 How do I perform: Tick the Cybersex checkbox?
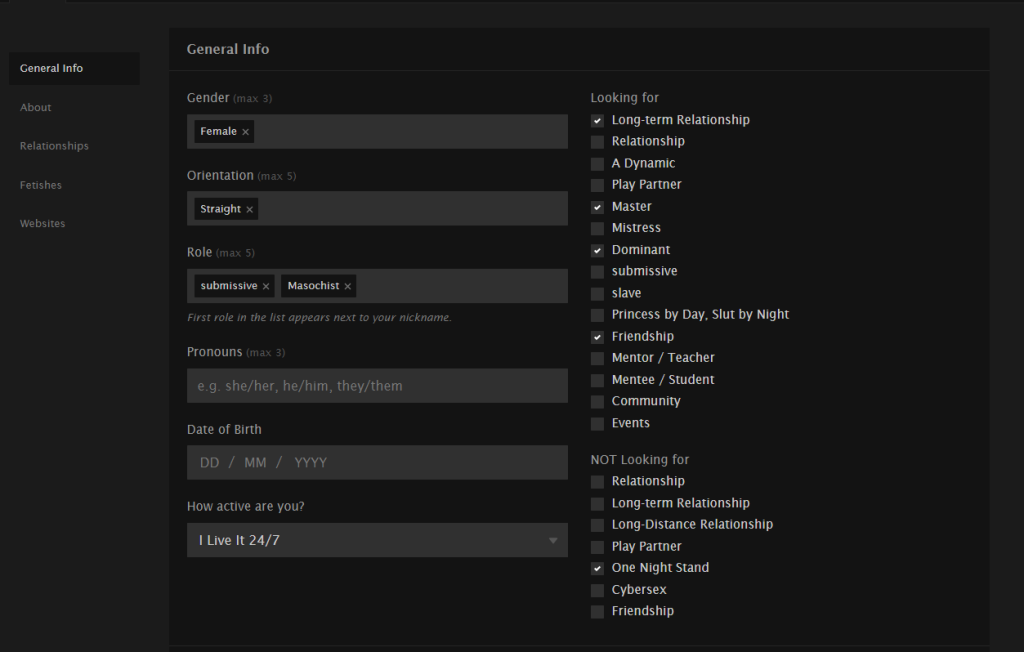click(597, 590)
